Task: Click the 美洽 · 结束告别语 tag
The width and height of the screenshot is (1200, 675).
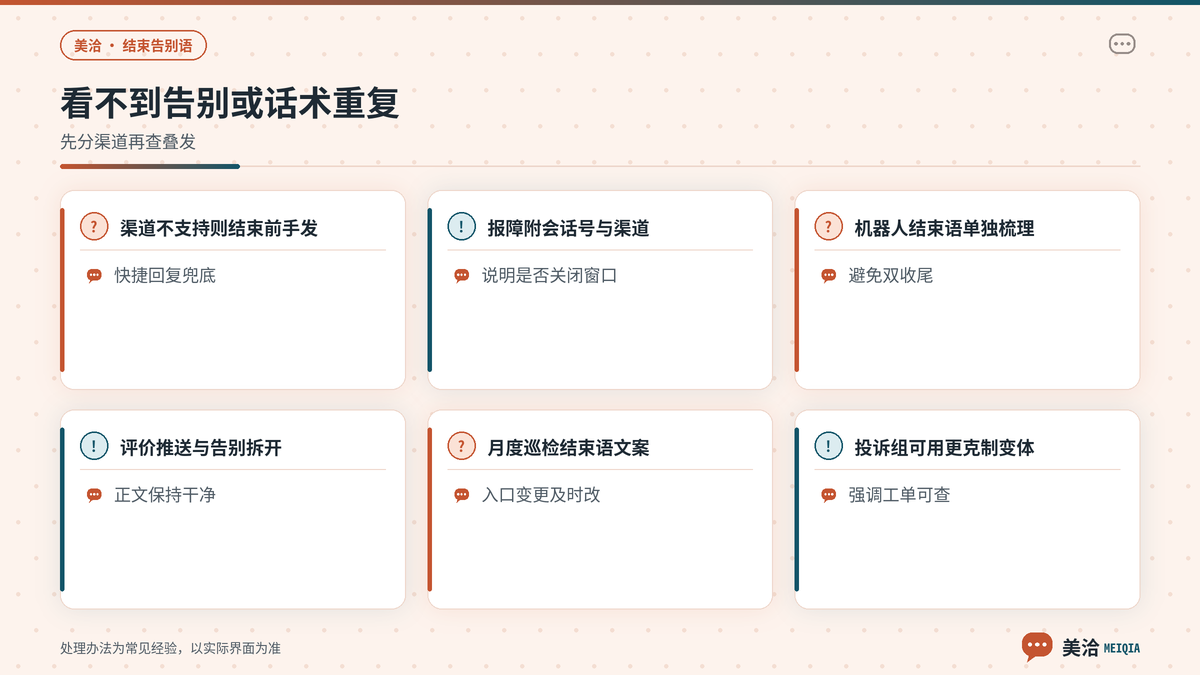Action: point(133,46)
